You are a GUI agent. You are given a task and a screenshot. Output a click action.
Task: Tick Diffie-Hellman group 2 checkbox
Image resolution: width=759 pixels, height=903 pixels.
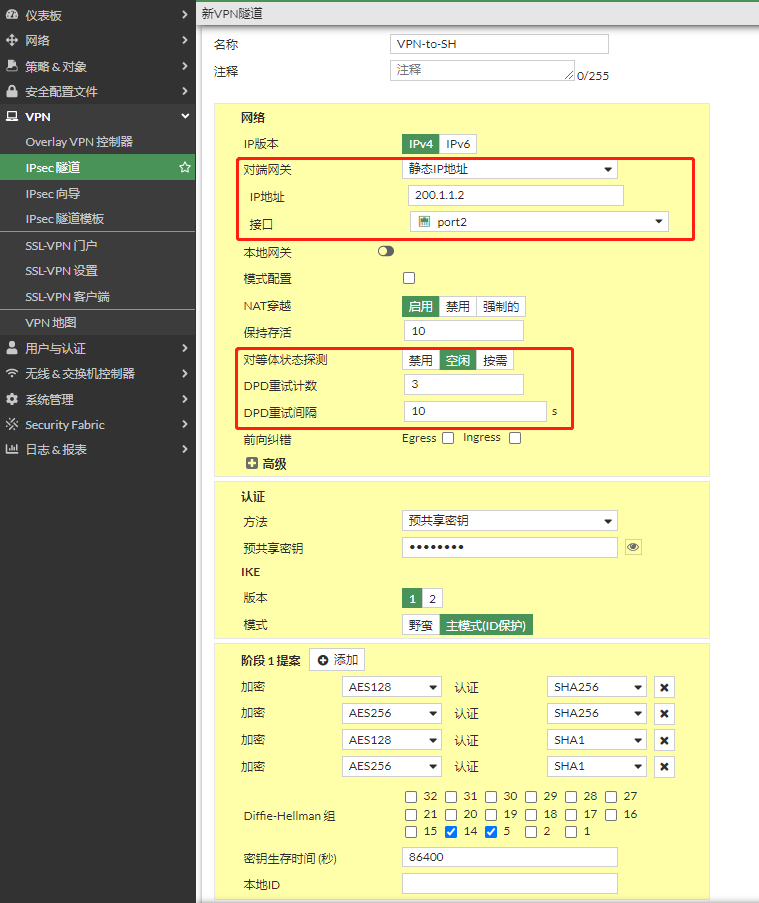(x=531, y=832)
